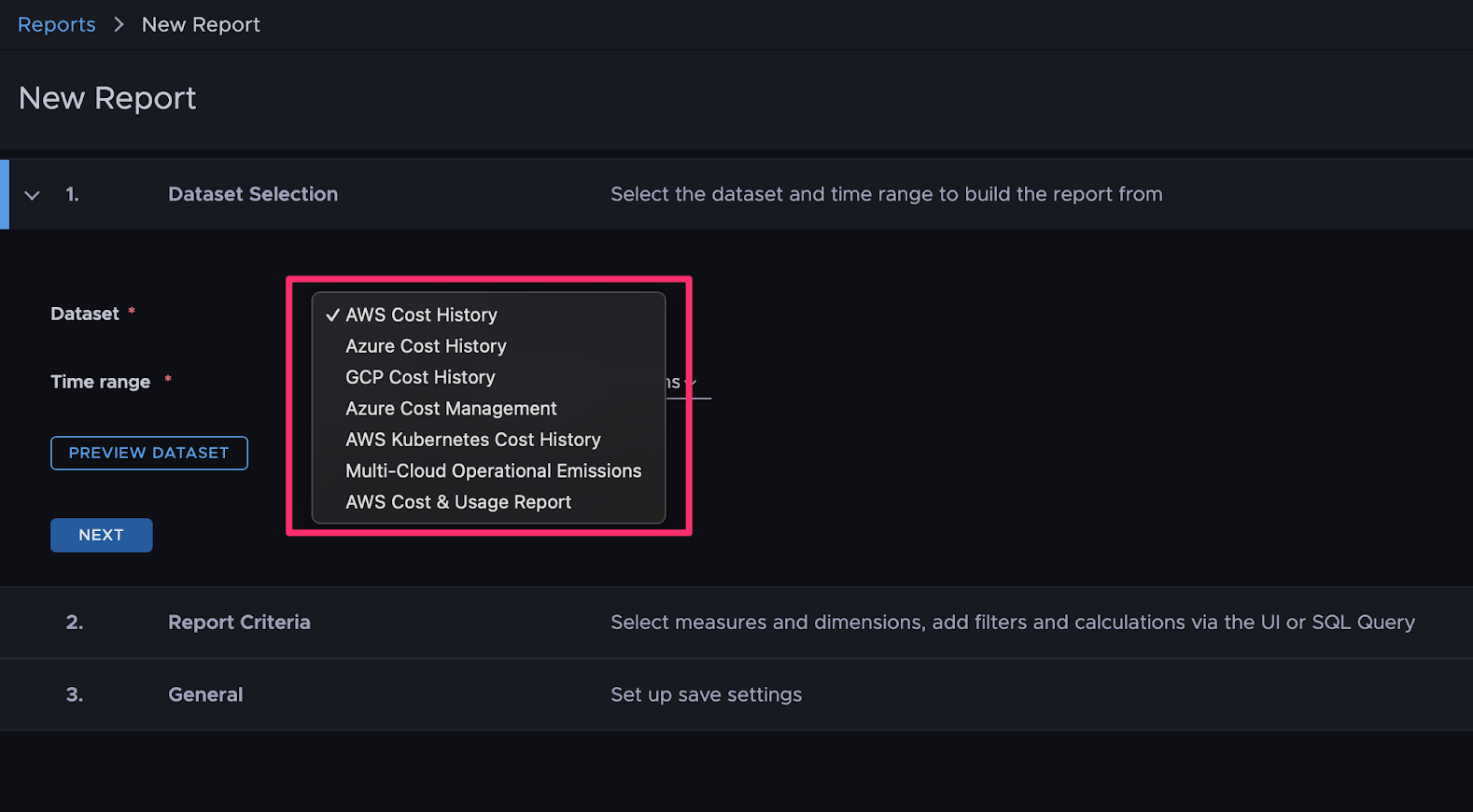
Task: Click the Dataset Selection step title
Action: (253, 194)
